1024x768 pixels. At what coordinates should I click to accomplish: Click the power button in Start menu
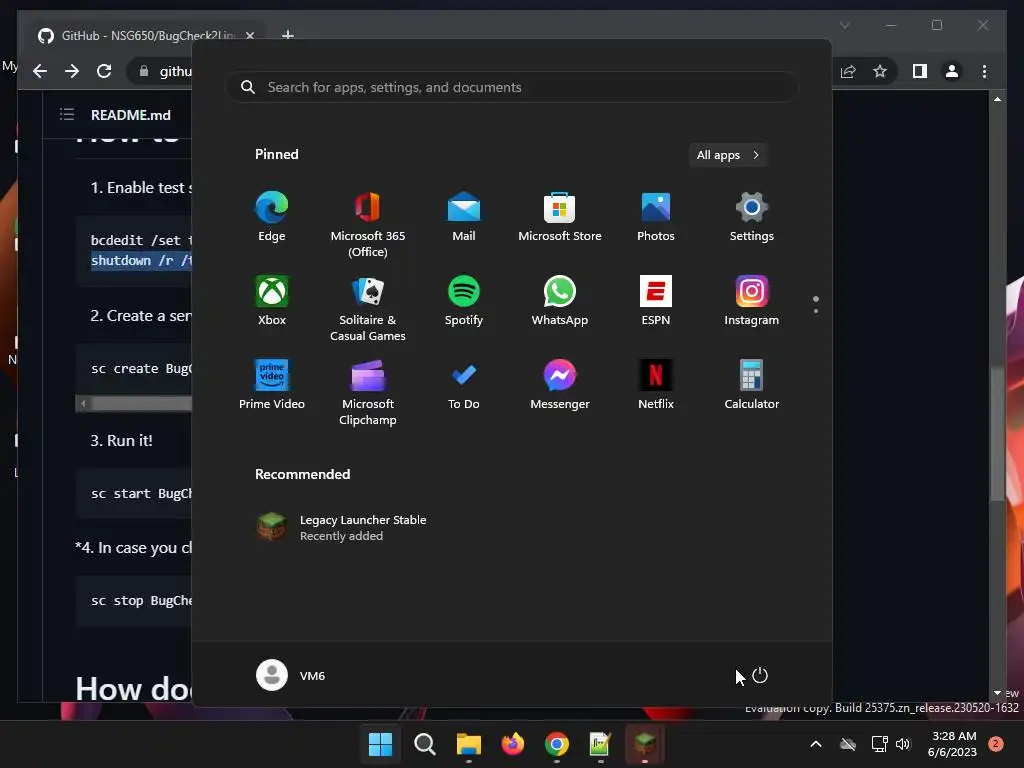point(760,675)
